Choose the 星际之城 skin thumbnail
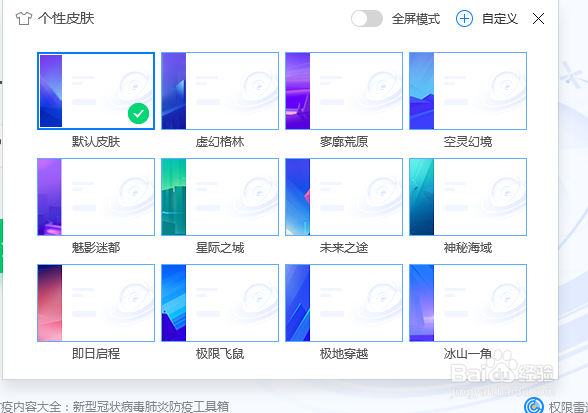 (x=220, y=197)
